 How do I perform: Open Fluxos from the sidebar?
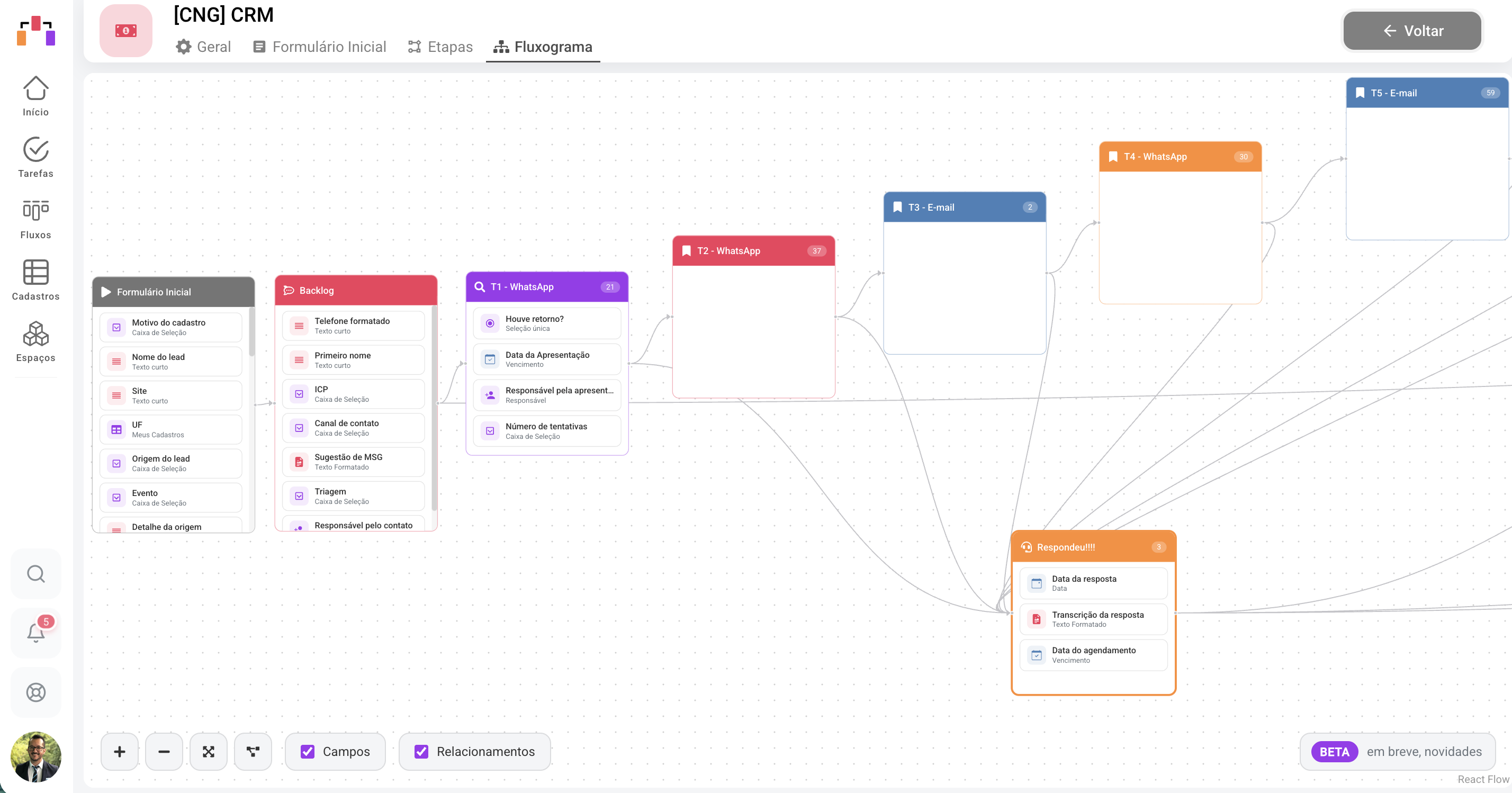(x=36, y=219)
